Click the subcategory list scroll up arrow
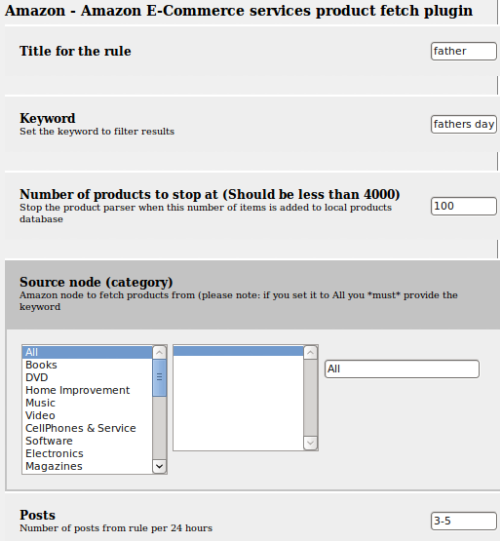This screenshot has height=541, width=500. click(310, 353)
